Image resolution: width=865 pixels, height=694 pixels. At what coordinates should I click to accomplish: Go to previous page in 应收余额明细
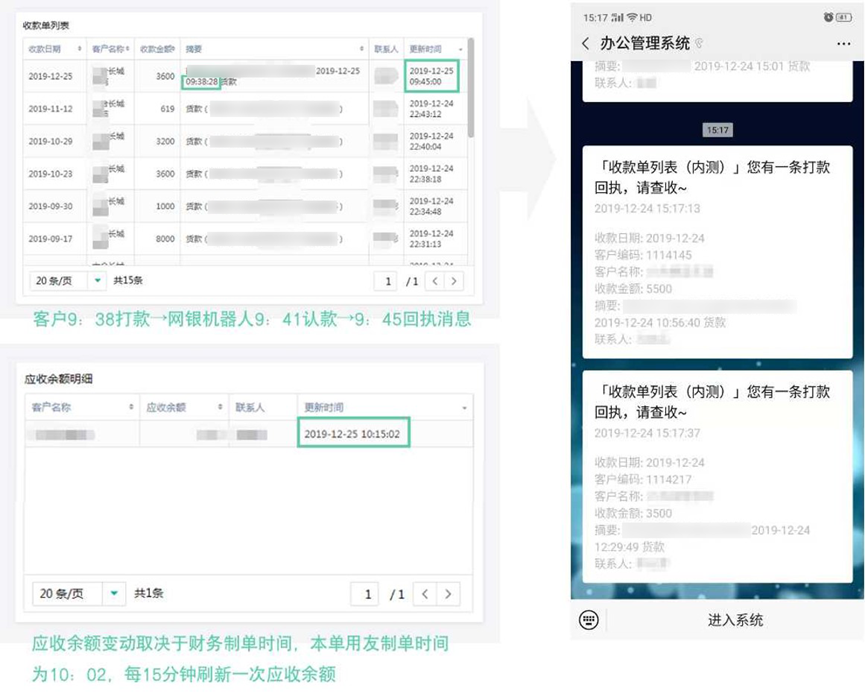(425, 594)
